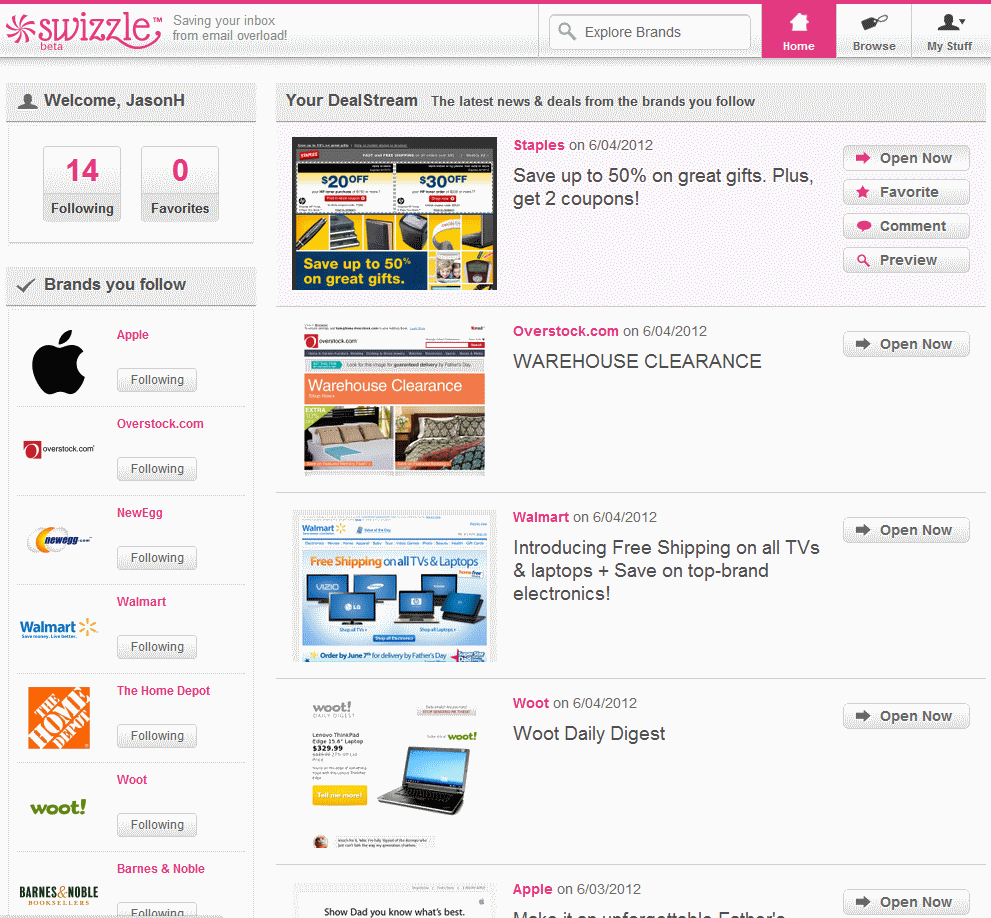Toggle Following button for NewEgg
Image resolution: width=991 pixels, height=918 pixels.
(157, 558)
